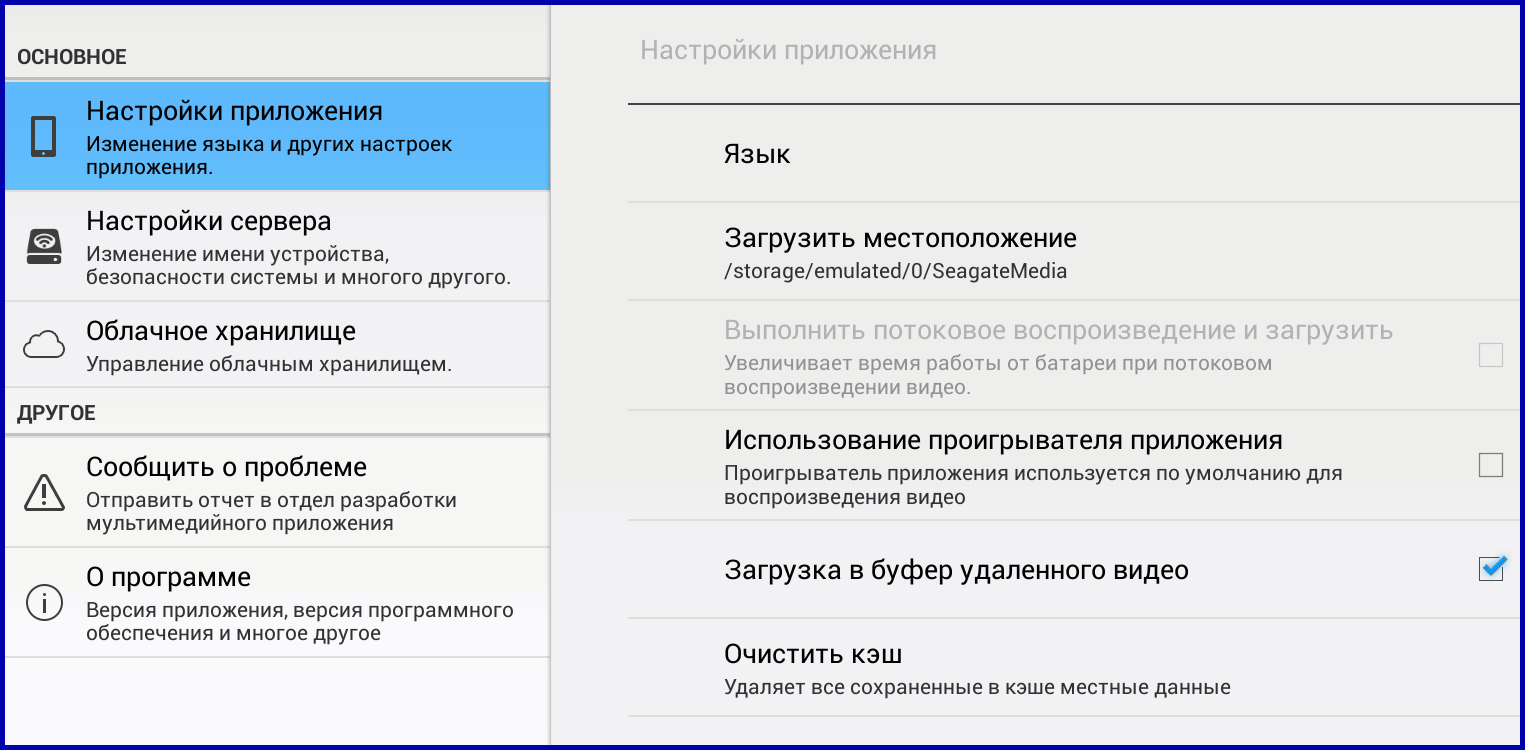This screenshot has width=1525, height=750.
Task: Select the Сообщить о проблеме menu title
Action: tap(226, 467)
